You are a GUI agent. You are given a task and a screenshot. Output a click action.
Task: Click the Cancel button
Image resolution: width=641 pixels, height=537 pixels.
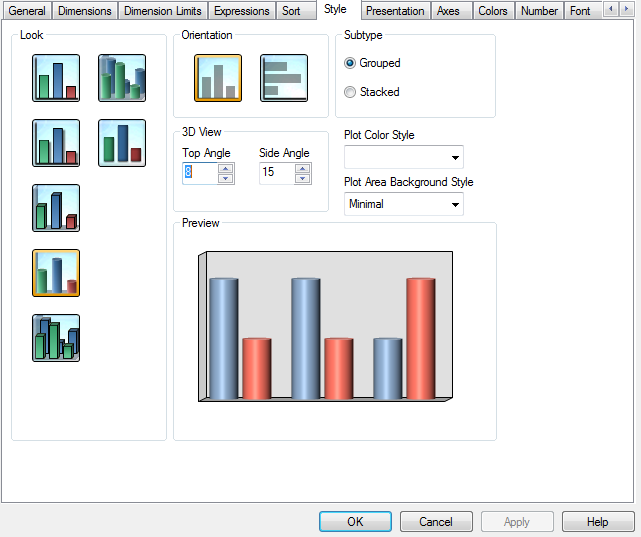(436, 521)
